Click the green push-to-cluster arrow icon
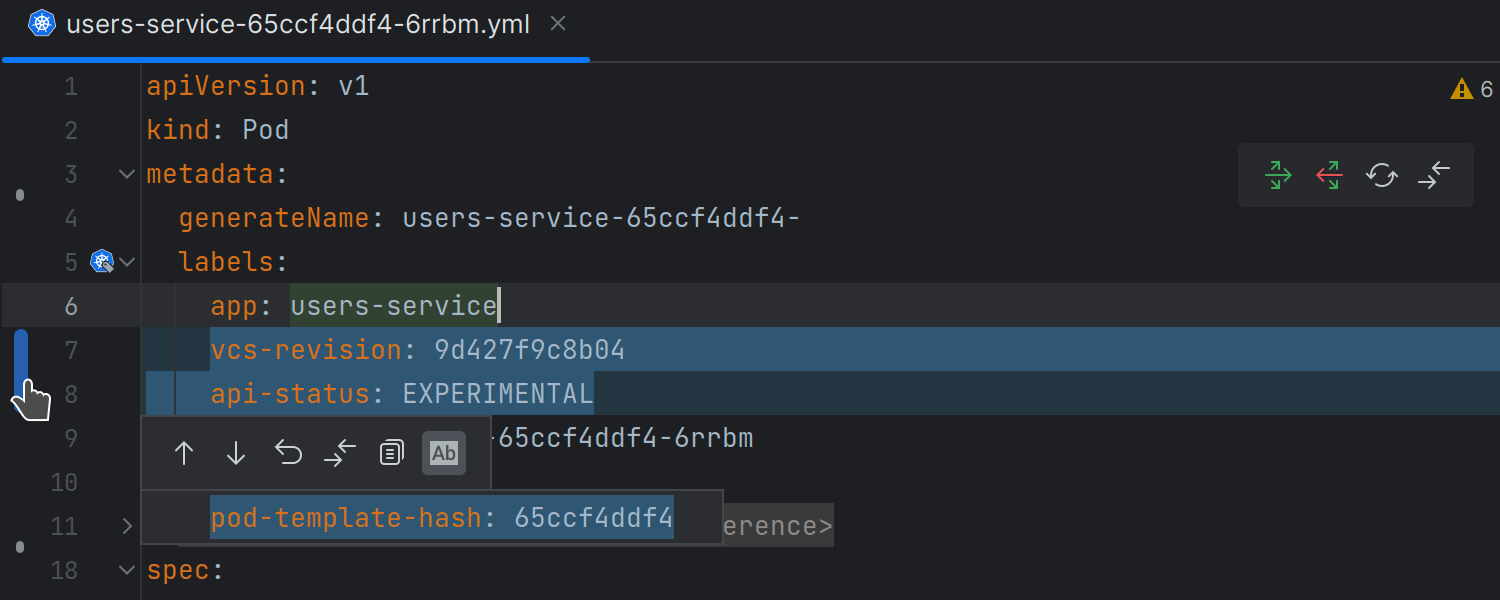The image size is (1500, 600). (1278, 174)
